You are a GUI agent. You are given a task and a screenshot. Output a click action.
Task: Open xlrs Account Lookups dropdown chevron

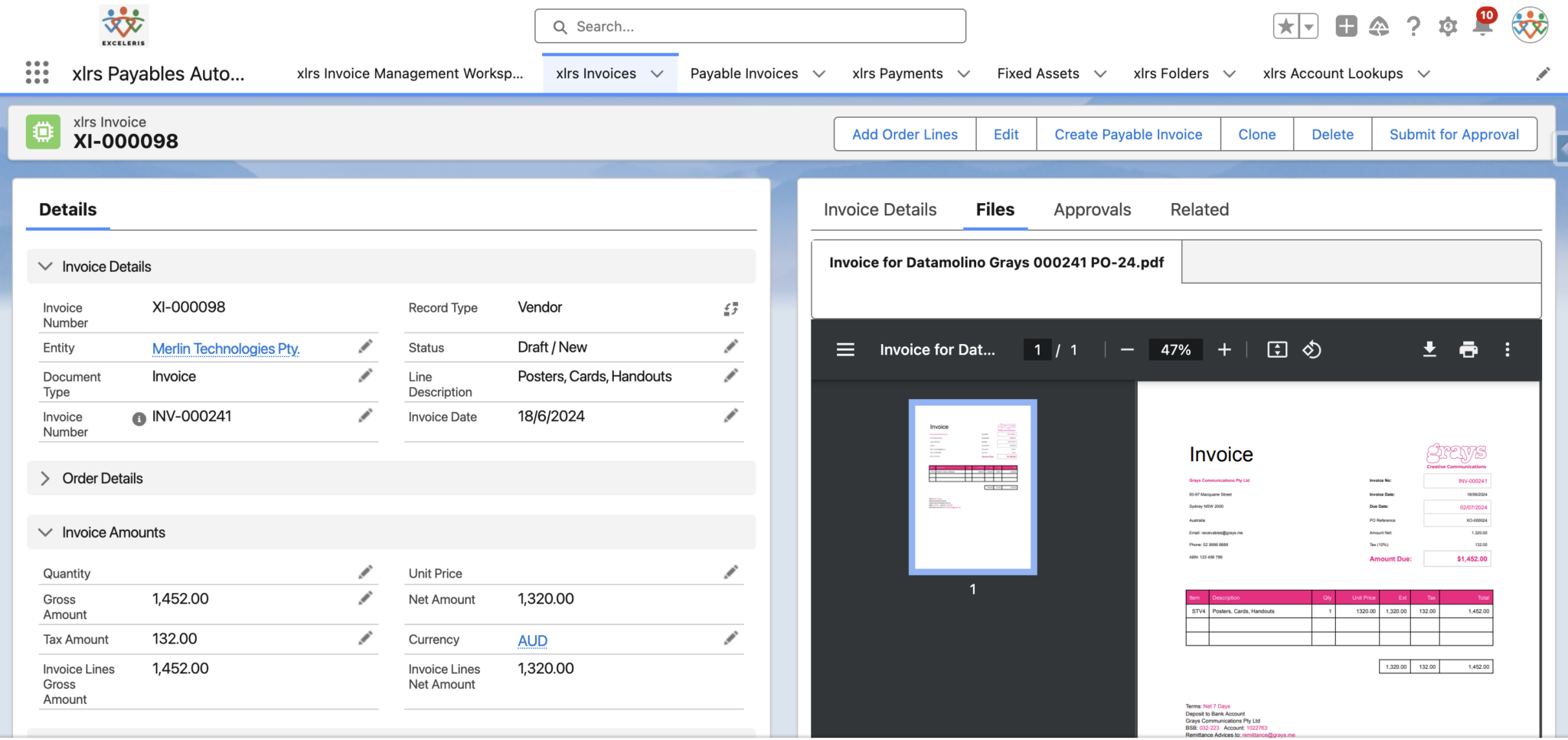point(1424,74)
